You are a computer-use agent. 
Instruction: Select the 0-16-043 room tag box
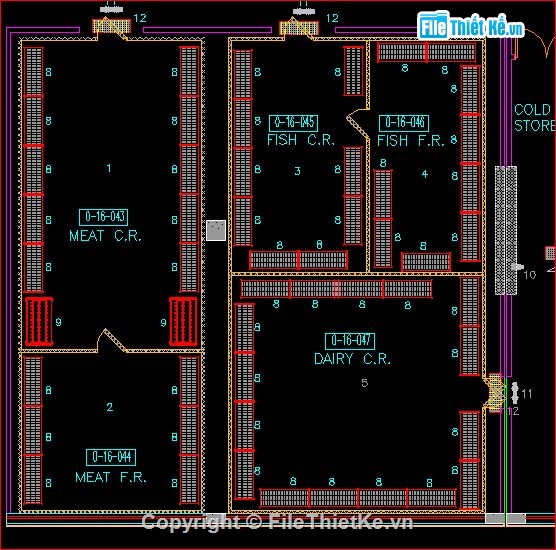(x=104, y=217)
